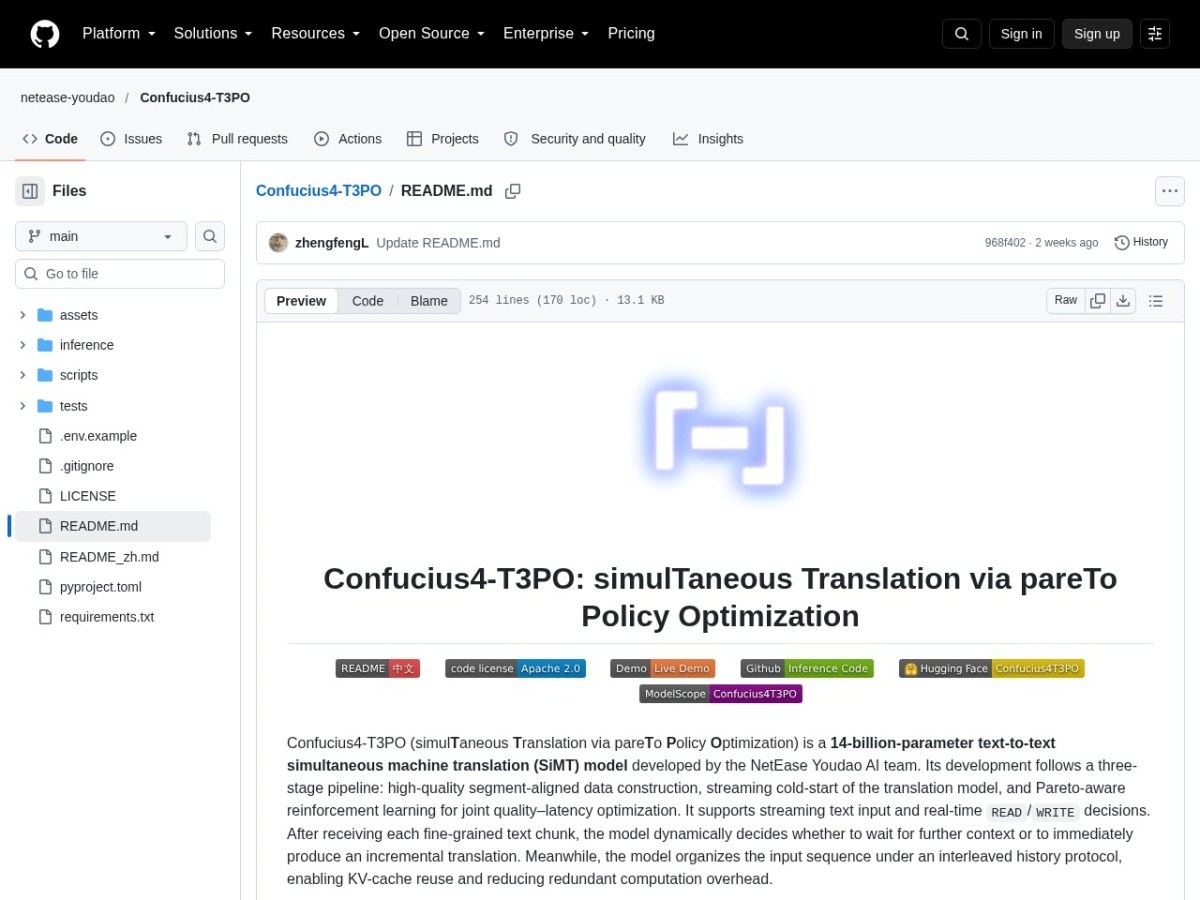This screenshot has height=900, width=1200.
Task: Go to the Actions tab
Action: [348, 139]
